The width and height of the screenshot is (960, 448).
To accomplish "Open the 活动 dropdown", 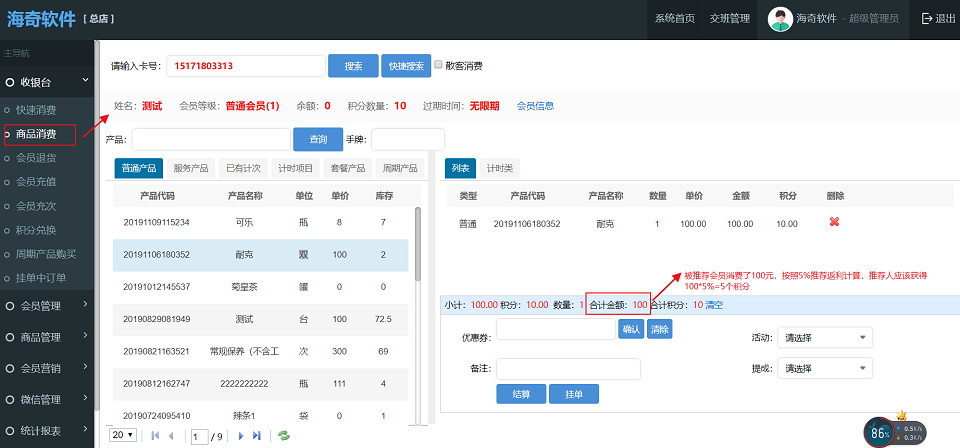I will point(824,337).
